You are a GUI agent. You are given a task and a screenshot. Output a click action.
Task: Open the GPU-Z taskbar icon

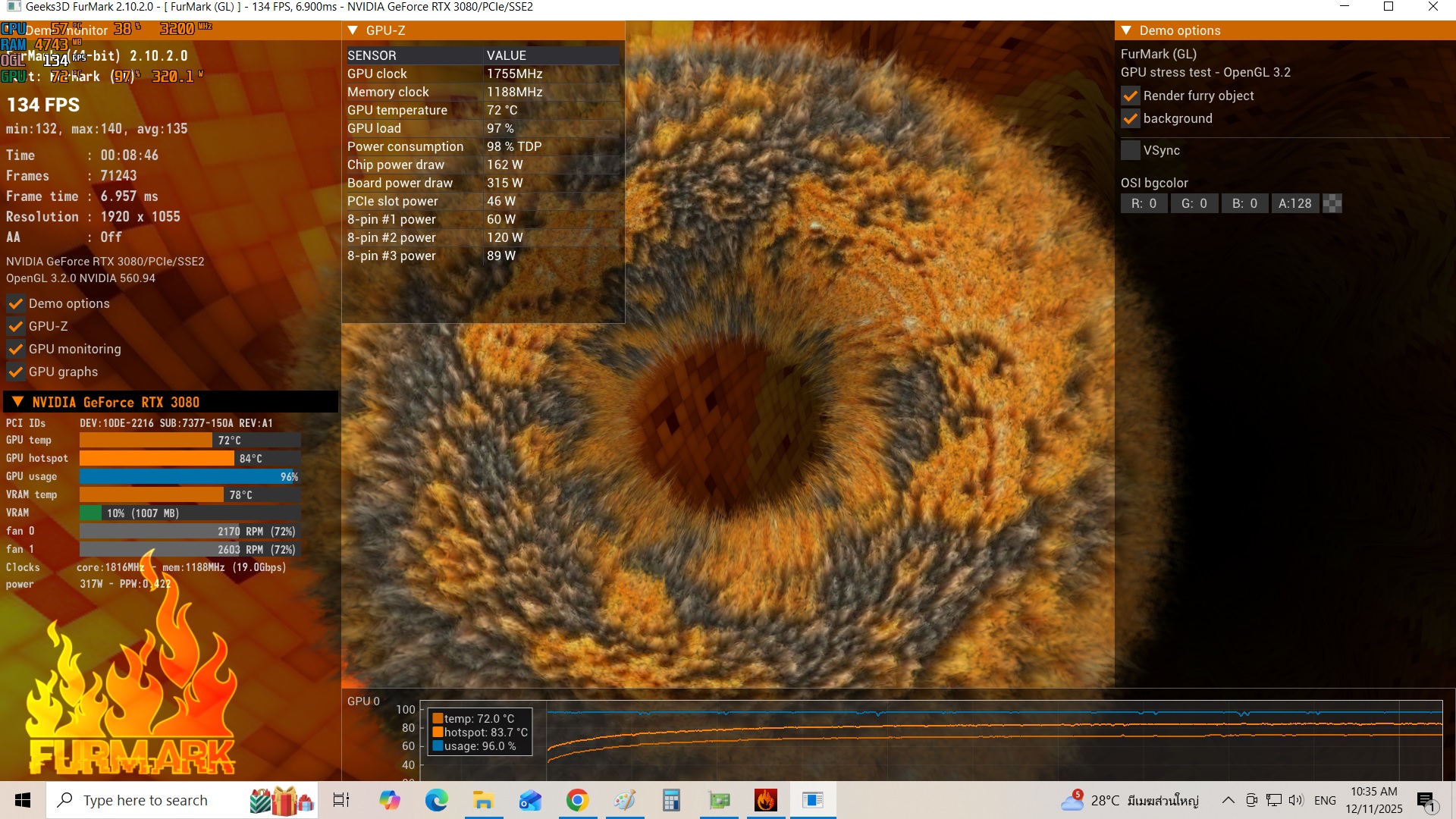click(719, 800)
